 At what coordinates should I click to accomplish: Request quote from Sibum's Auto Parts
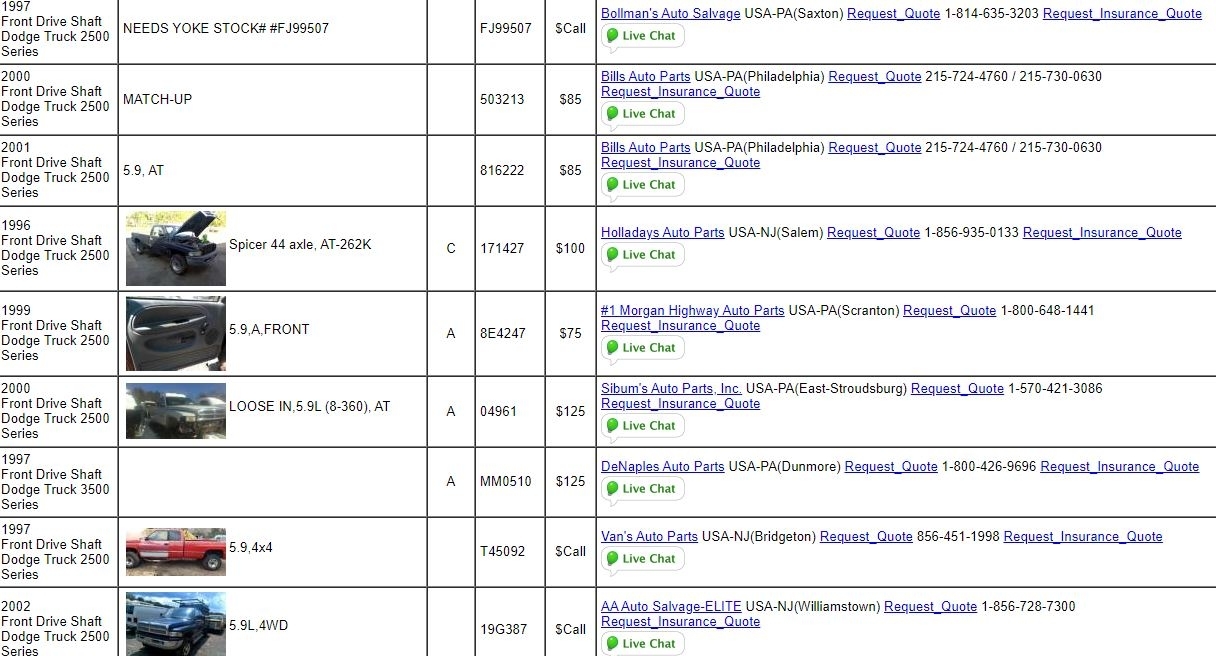click(x=957, y=389)
